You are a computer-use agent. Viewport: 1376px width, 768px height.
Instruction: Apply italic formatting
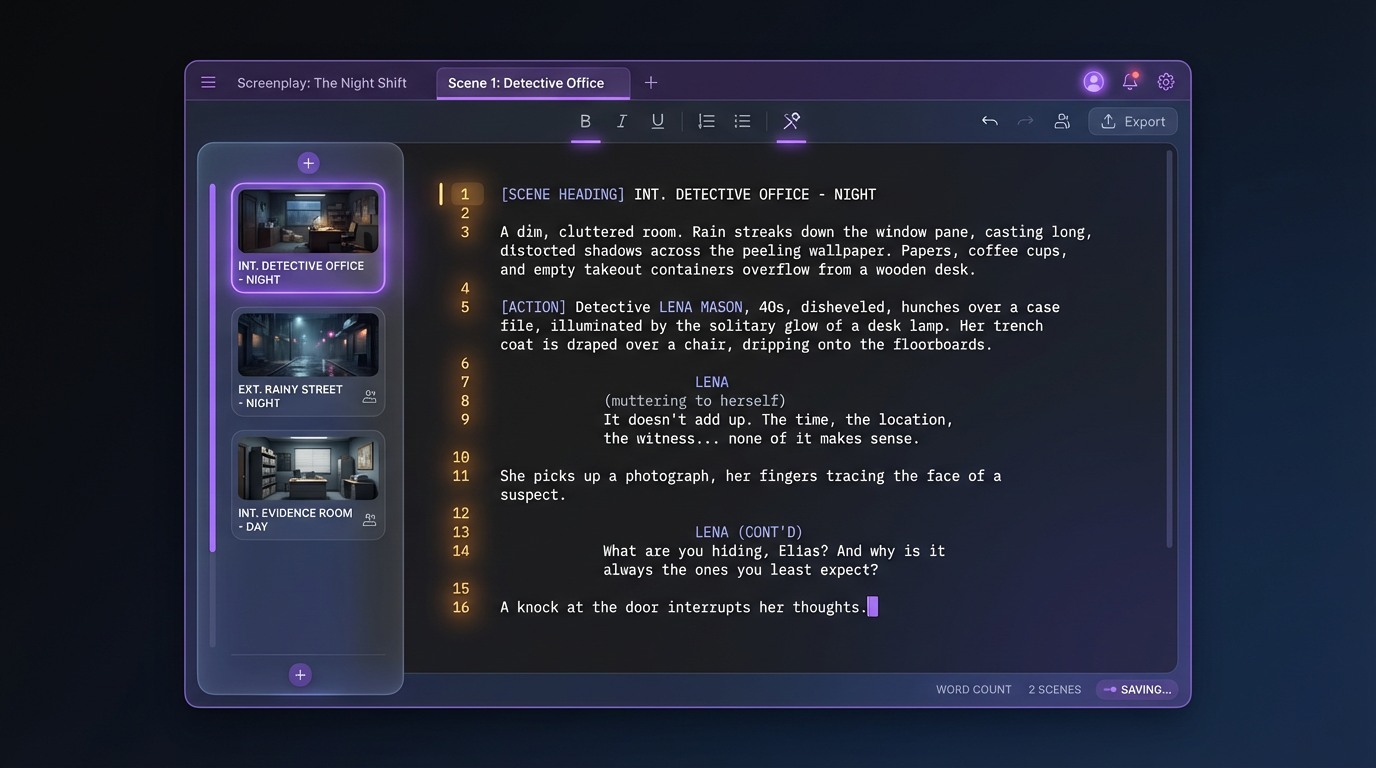click(x=622, y=120)
